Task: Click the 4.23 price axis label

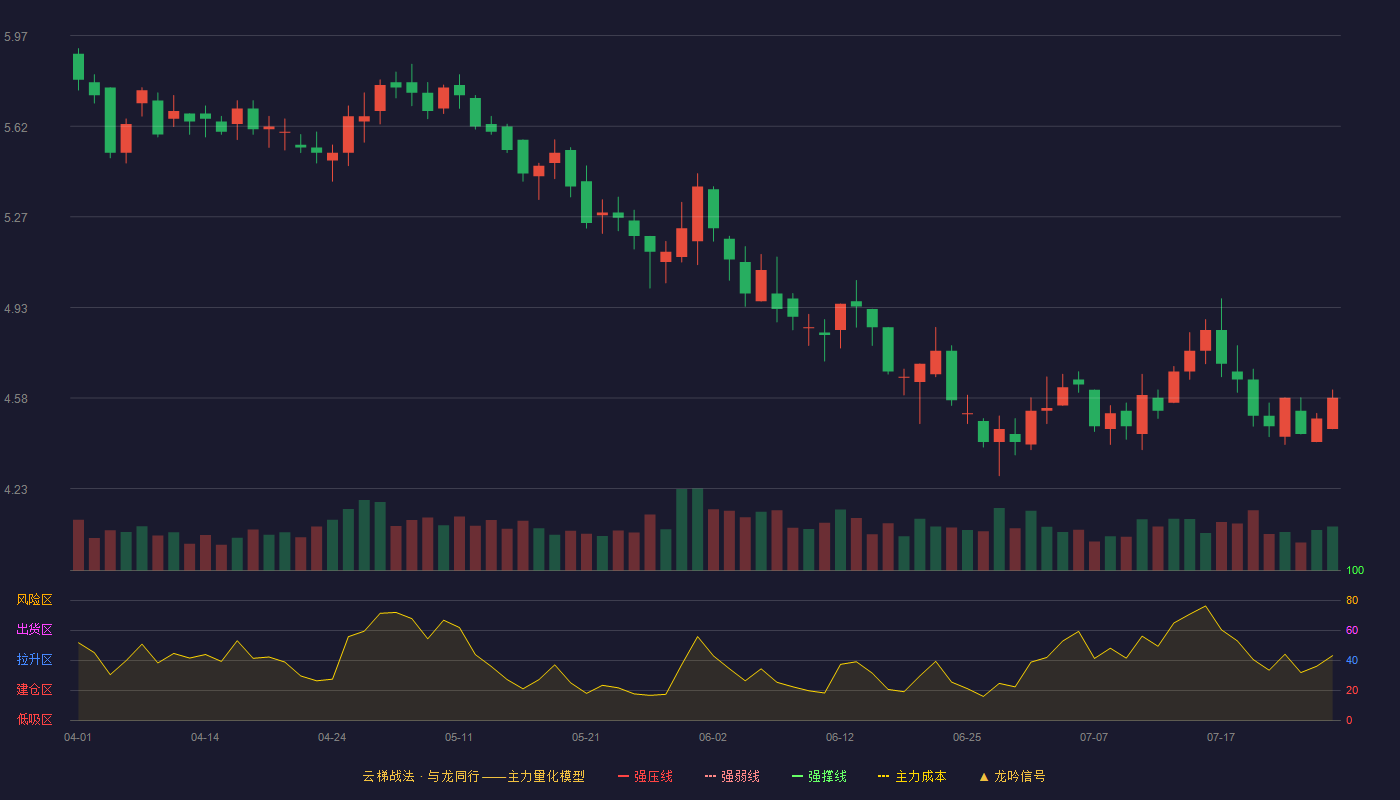Action: click(16, 490)
